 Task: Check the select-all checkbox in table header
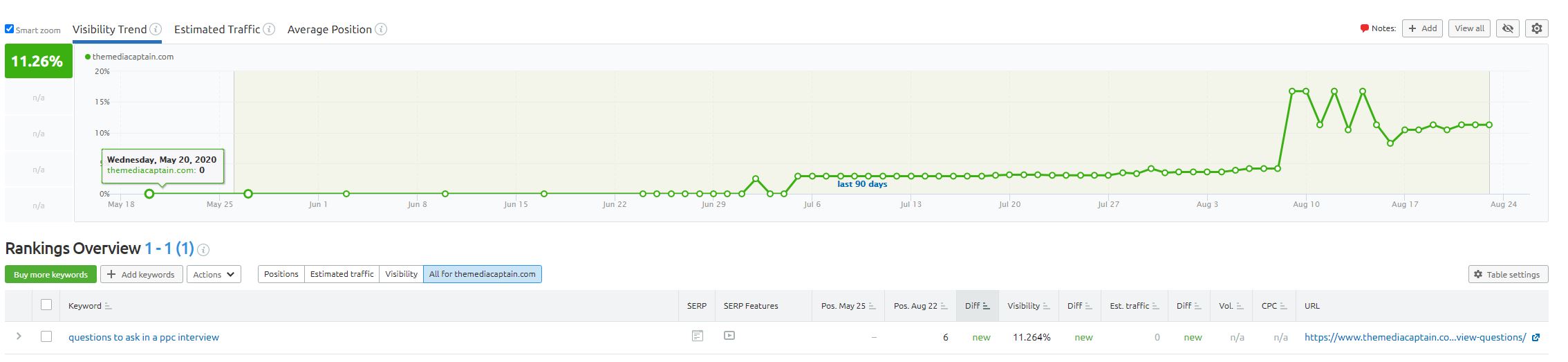point(46,305)
